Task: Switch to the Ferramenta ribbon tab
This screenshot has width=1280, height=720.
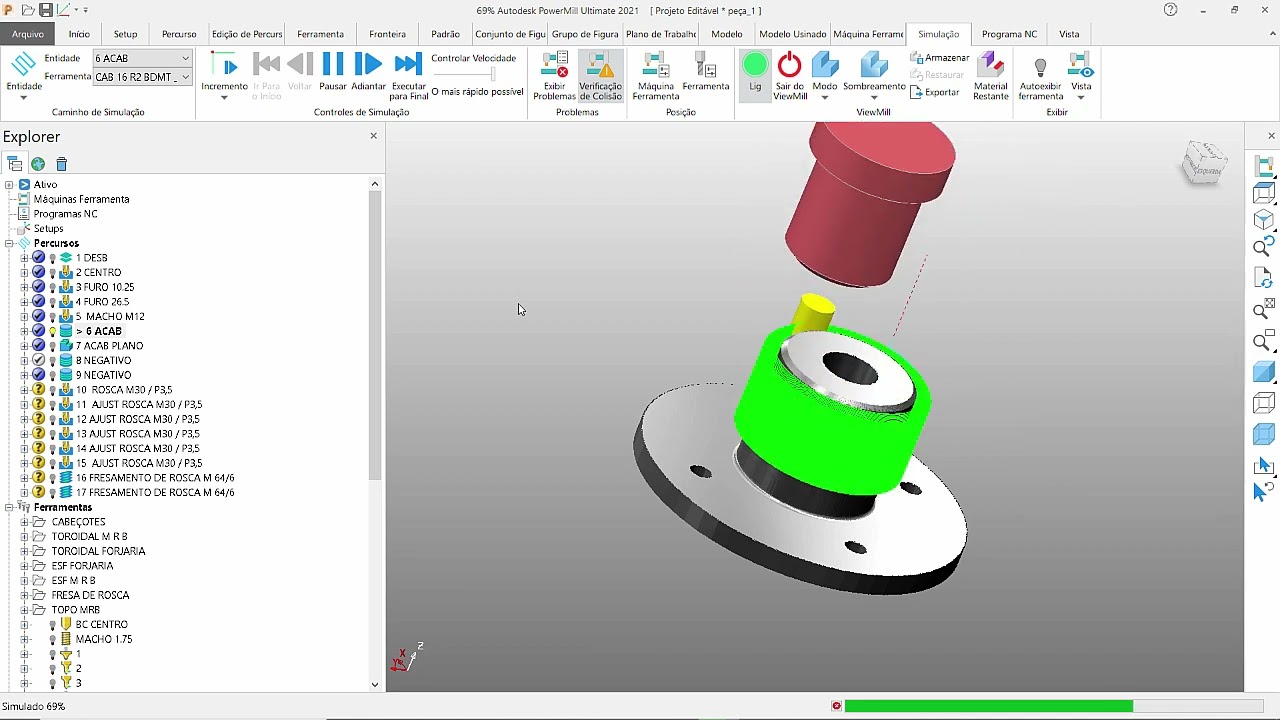Action: click(x=320, y=34)
